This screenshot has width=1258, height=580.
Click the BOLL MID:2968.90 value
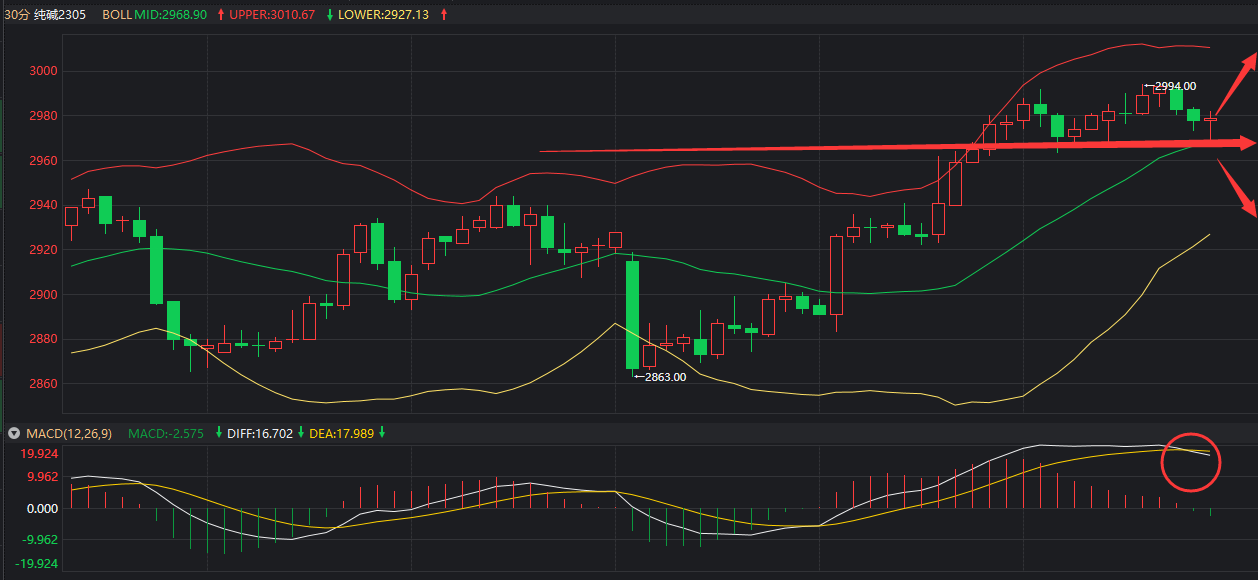coord(170,15)
